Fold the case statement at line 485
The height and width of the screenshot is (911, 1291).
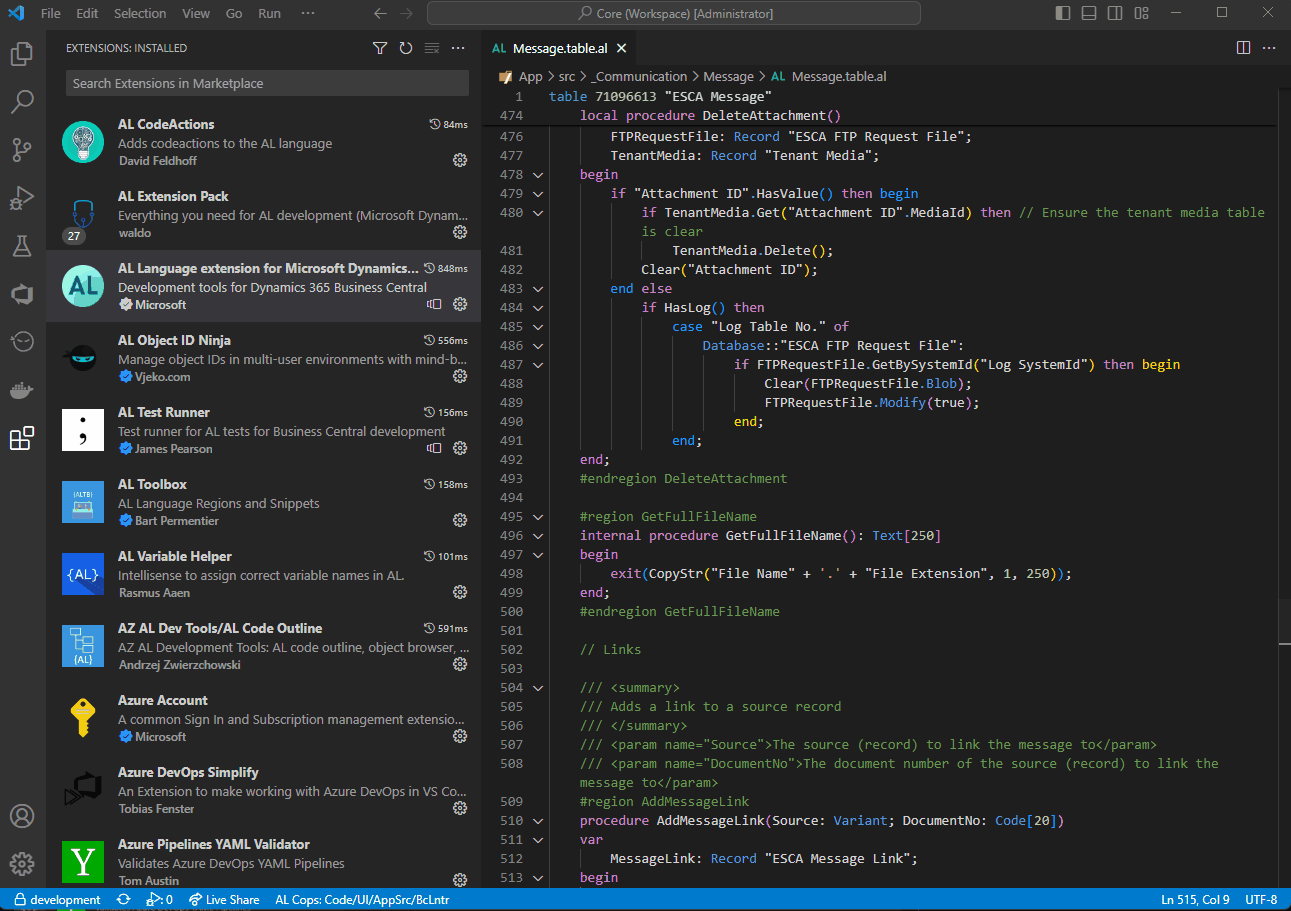538,327
